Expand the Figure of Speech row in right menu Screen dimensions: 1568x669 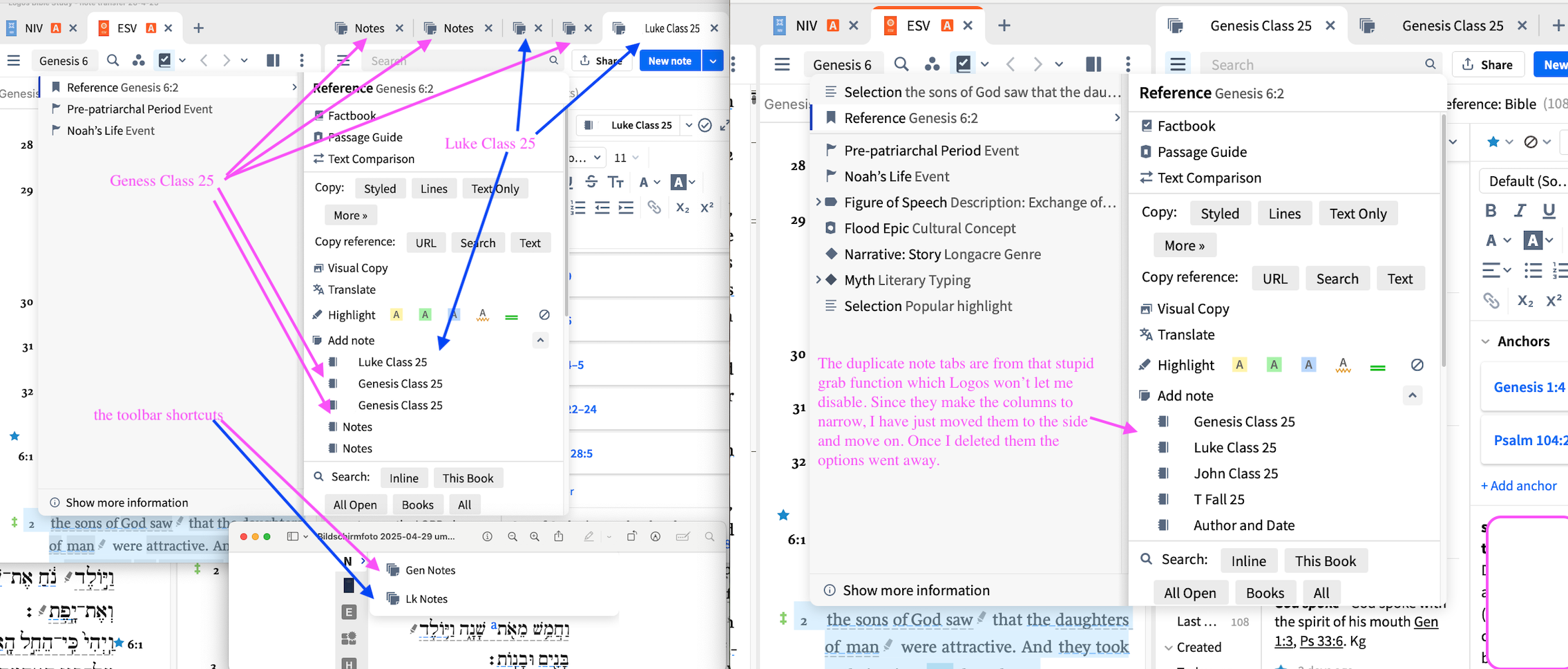pyautogui.click(x=819, y=202)
